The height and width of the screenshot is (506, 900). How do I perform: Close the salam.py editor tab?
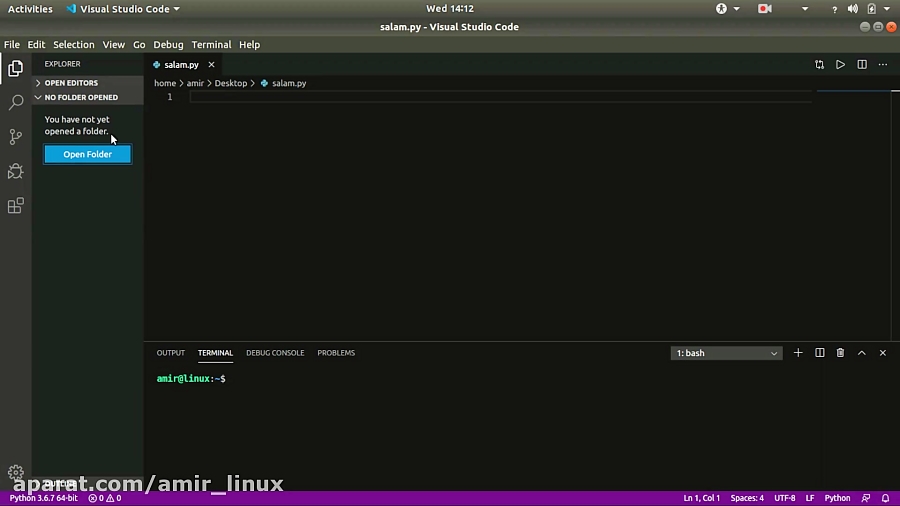click(x=211, y=65)
